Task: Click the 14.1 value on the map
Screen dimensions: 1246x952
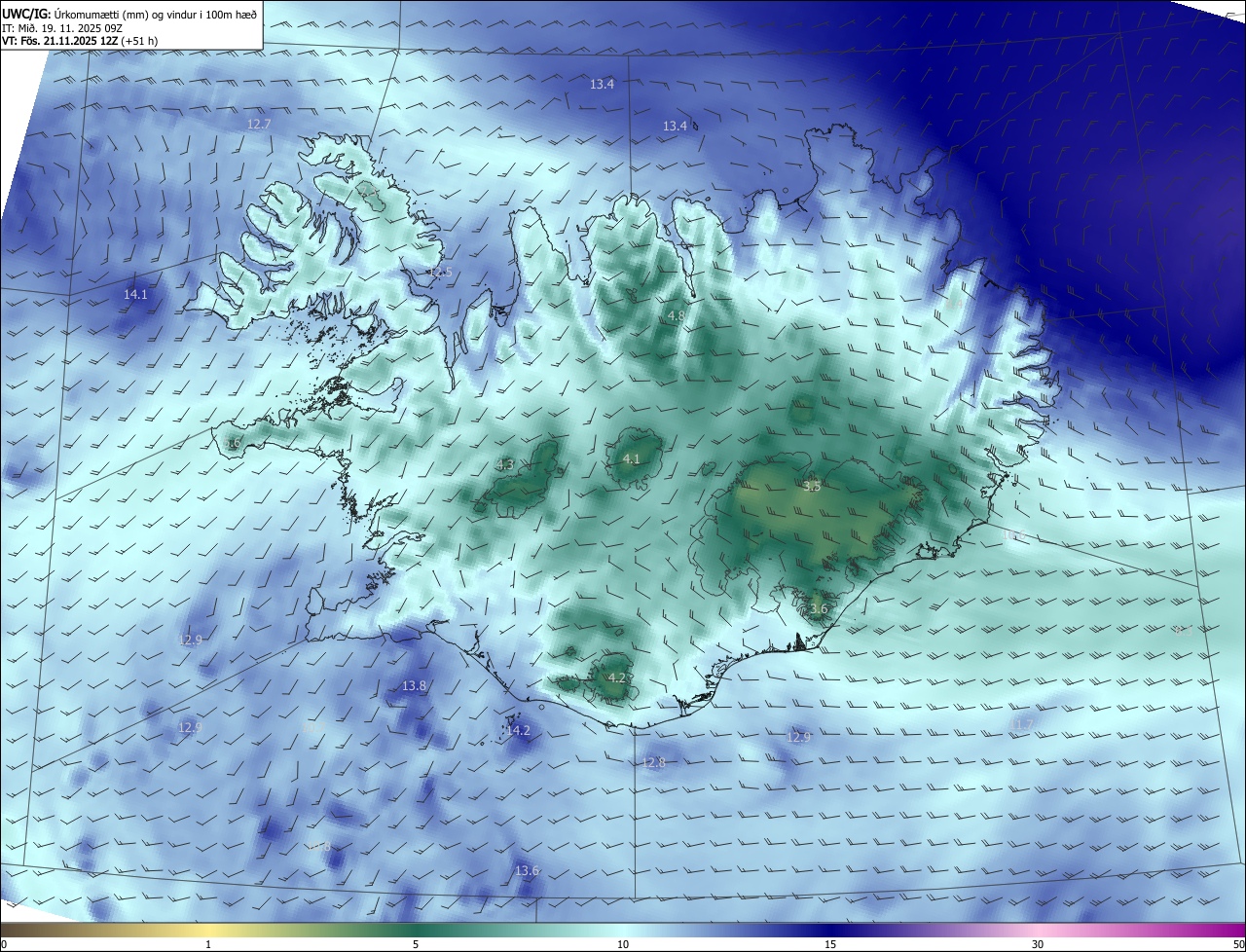Action: [135, 295]
